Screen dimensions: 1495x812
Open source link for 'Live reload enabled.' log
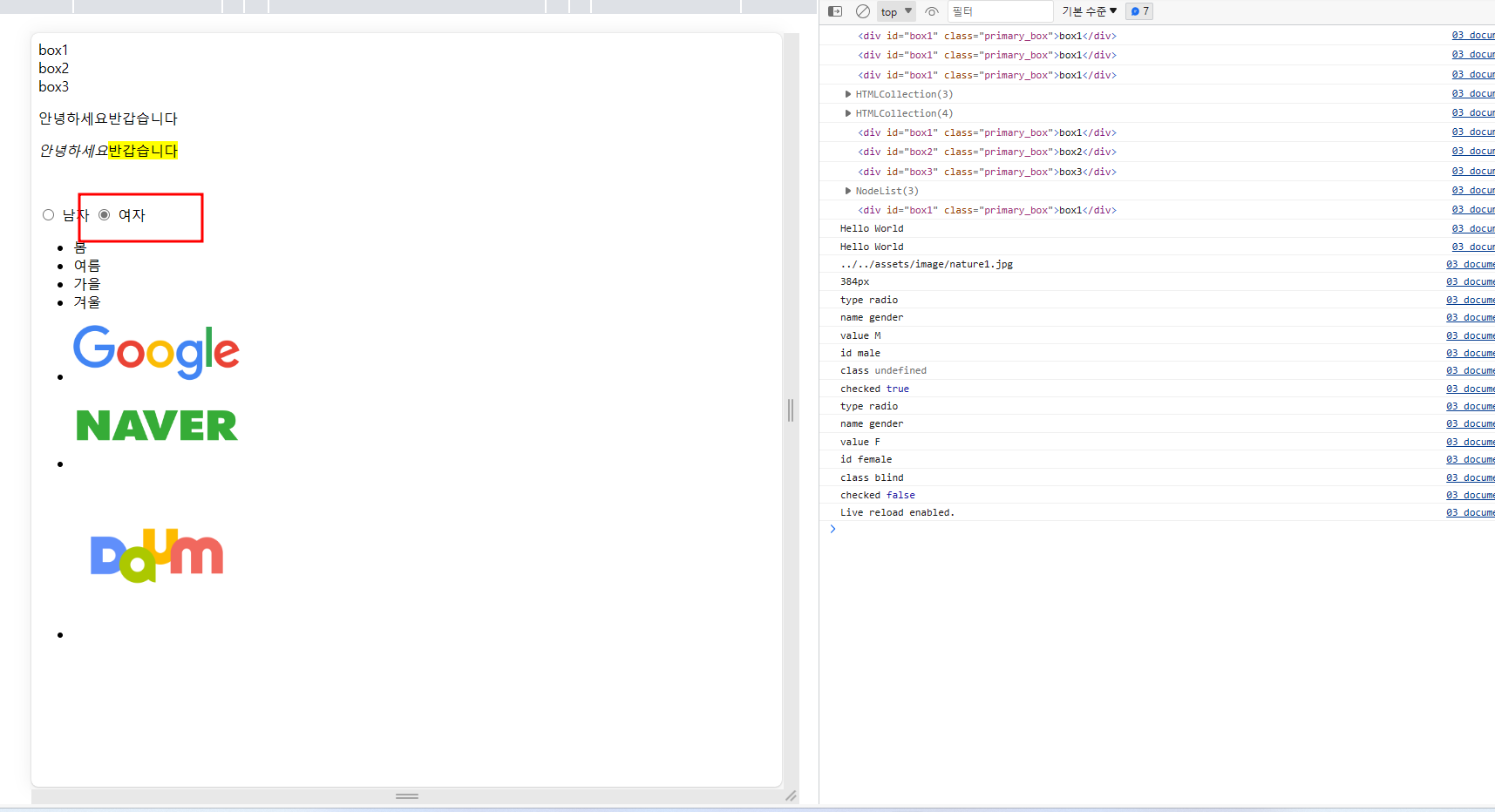[1471, 512]
